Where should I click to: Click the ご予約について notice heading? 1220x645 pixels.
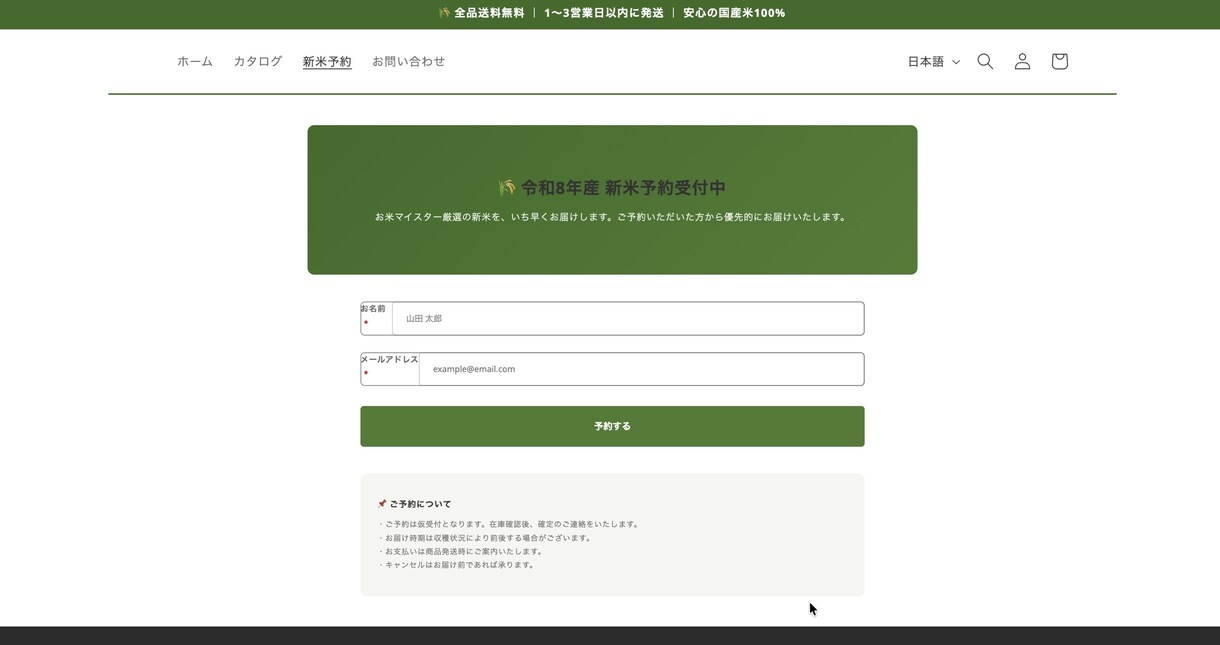coord(415,504)
